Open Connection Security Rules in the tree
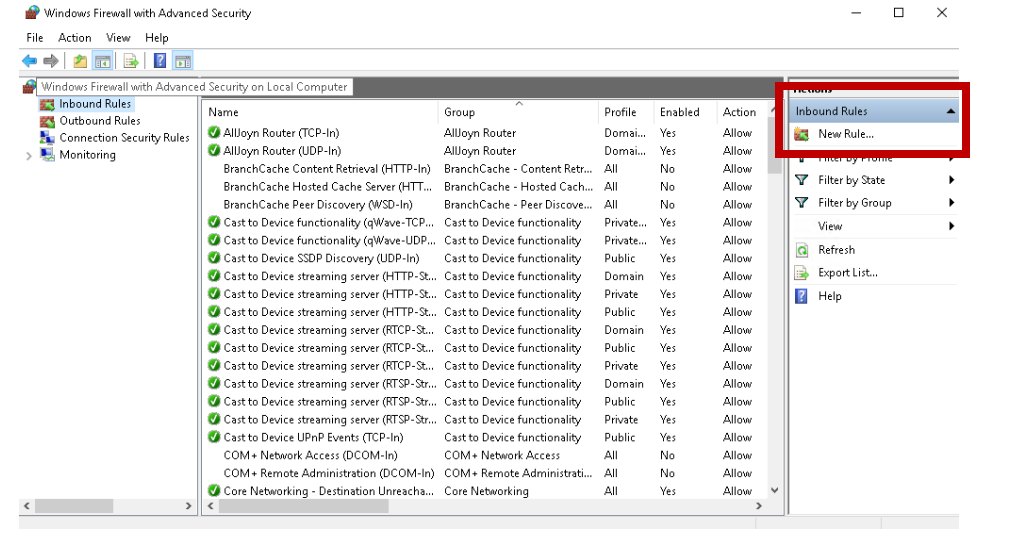Viewport: 1009px width, 544px height. coord(123,138)
